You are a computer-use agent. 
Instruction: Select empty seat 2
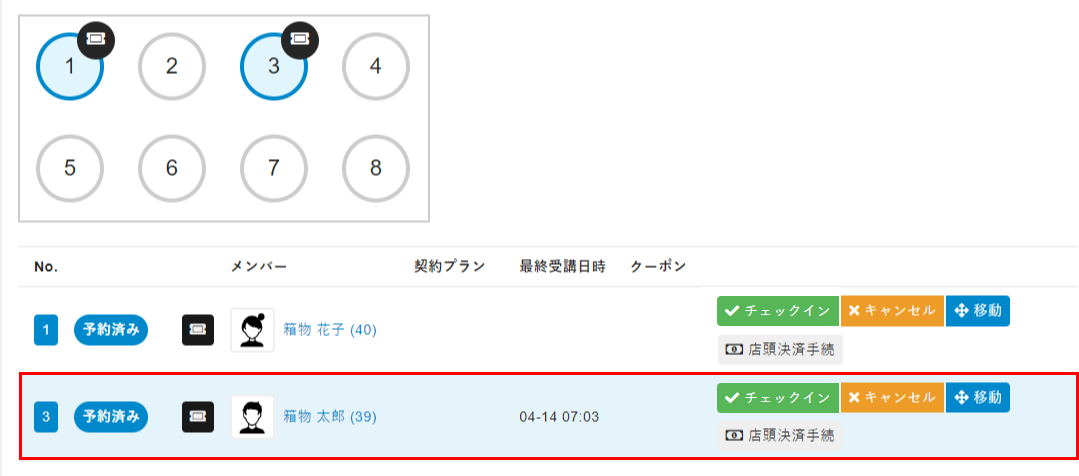[x=171, y=67]
